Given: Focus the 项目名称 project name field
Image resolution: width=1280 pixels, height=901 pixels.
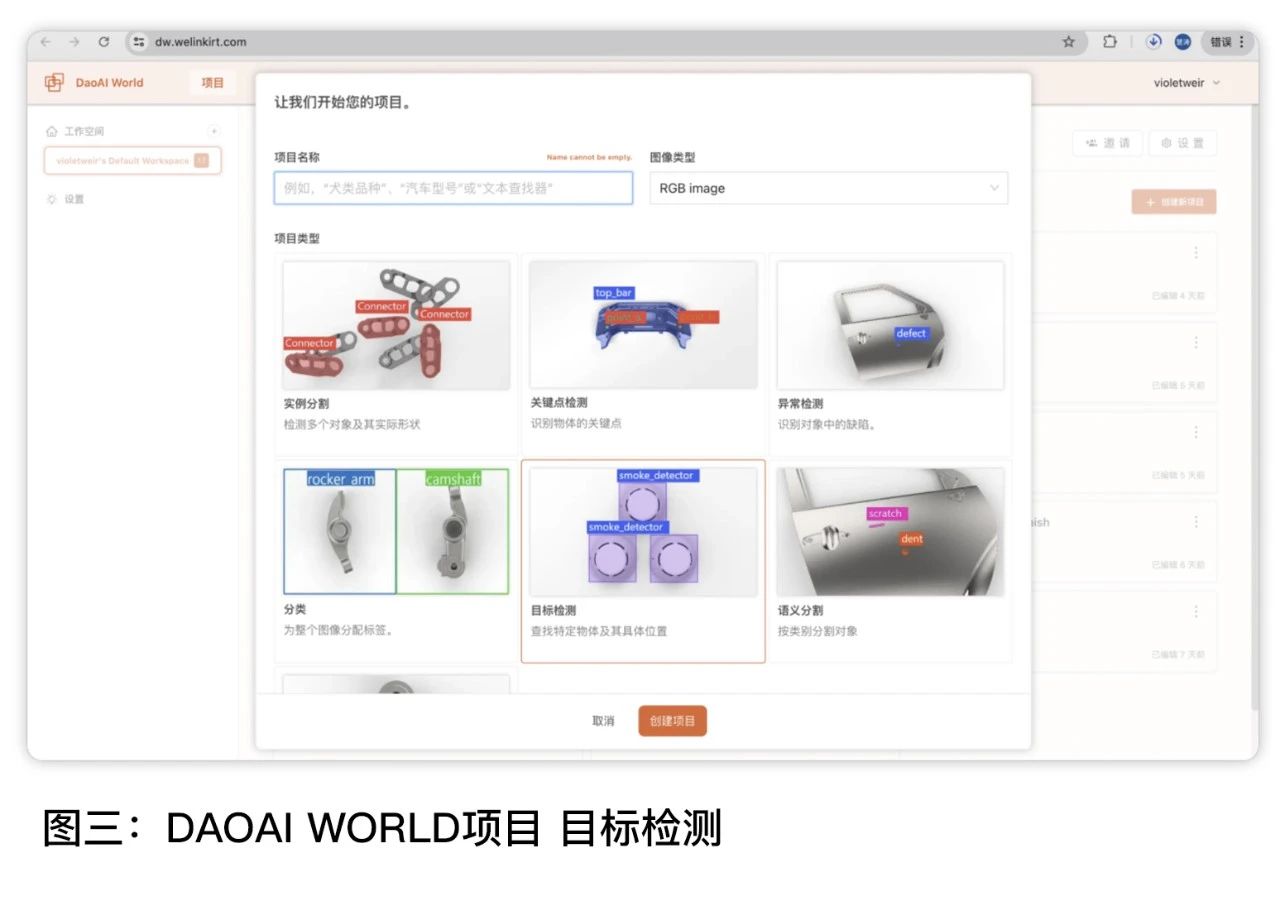Looking at the screenshot, I should (453, 188).
